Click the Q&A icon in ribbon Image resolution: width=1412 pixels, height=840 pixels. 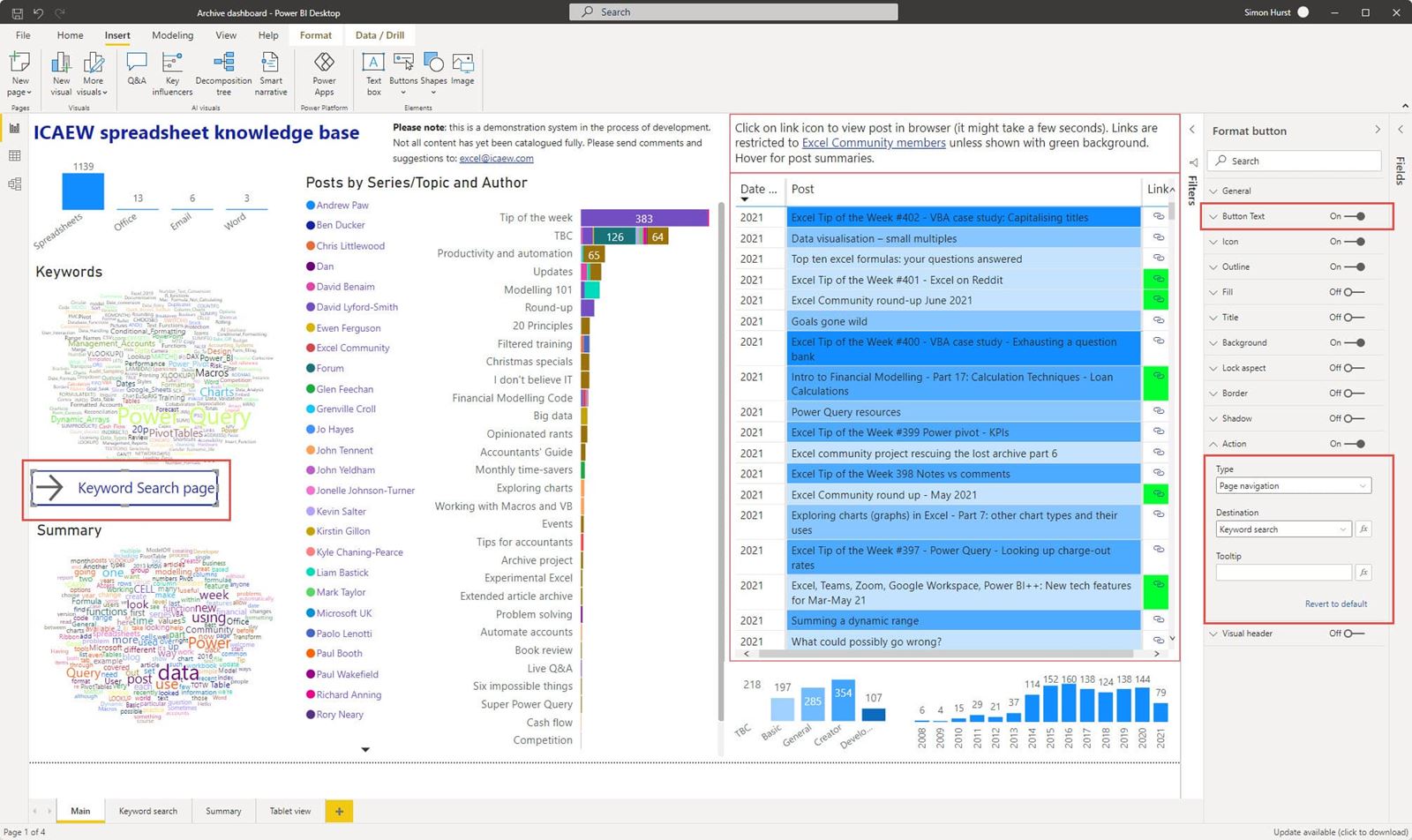tap(136, 69)
